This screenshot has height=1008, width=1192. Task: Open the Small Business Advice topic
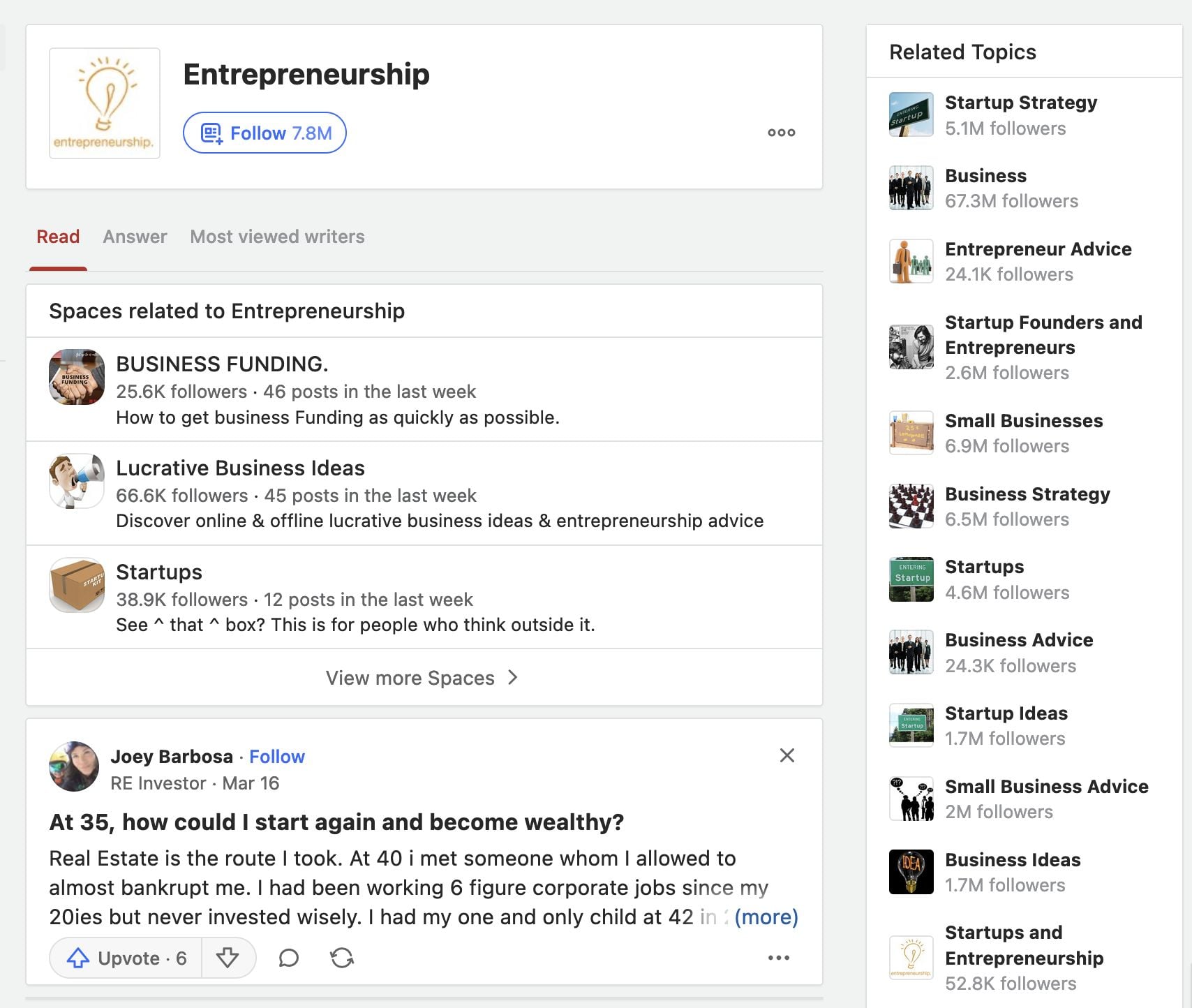1045,787
